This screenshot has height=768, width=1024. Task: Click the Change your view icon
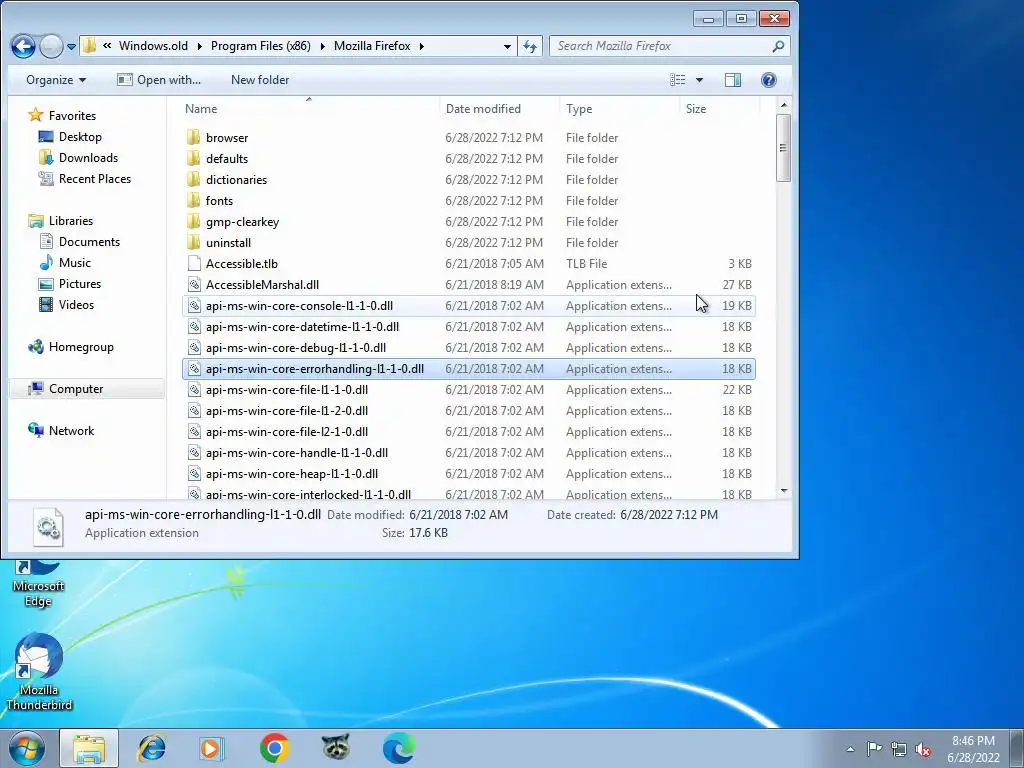tap(678, 80)
